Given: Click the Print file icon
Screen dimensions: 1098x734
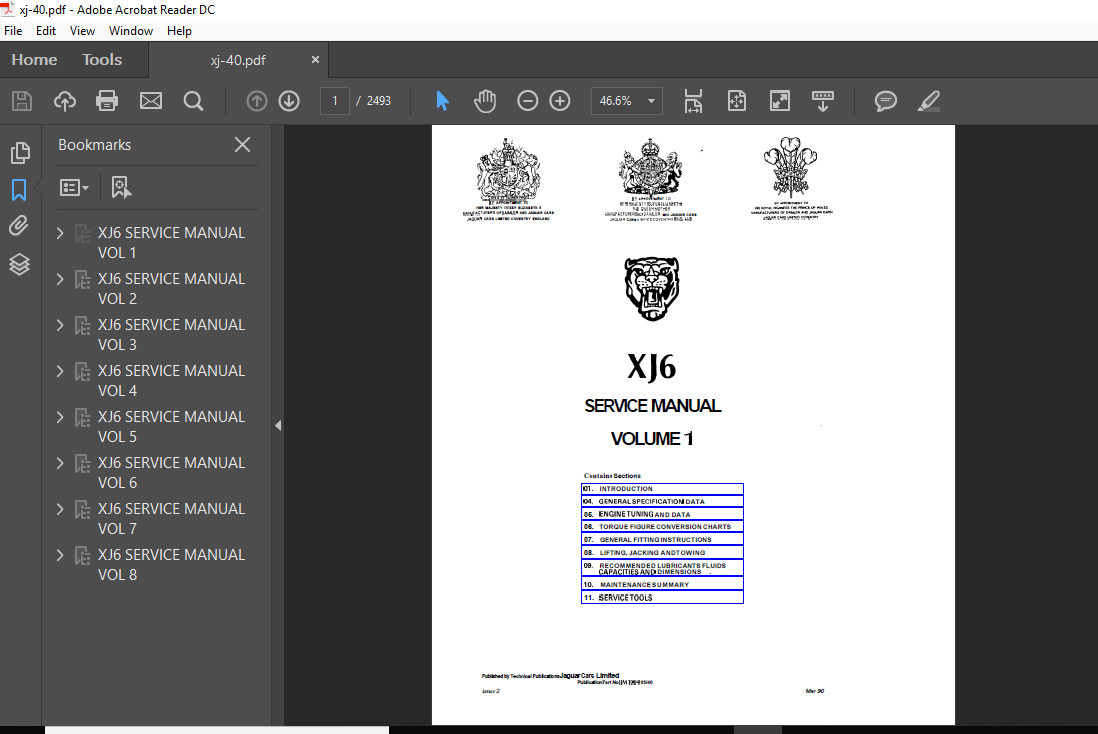Looking at the screenshot, I should [x=107, y=101].
